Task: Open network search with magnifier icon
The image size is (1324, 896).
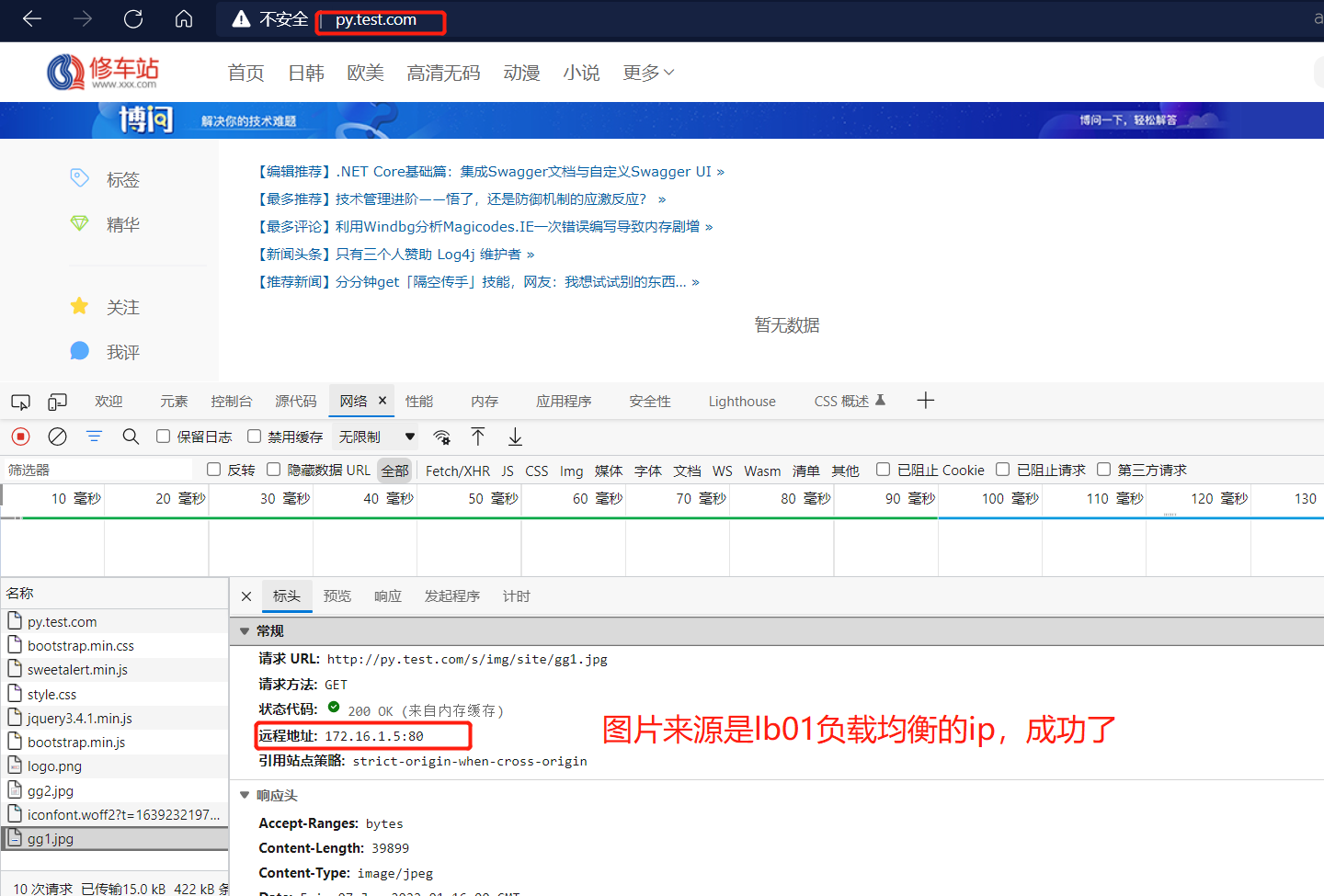Action: 131,437
